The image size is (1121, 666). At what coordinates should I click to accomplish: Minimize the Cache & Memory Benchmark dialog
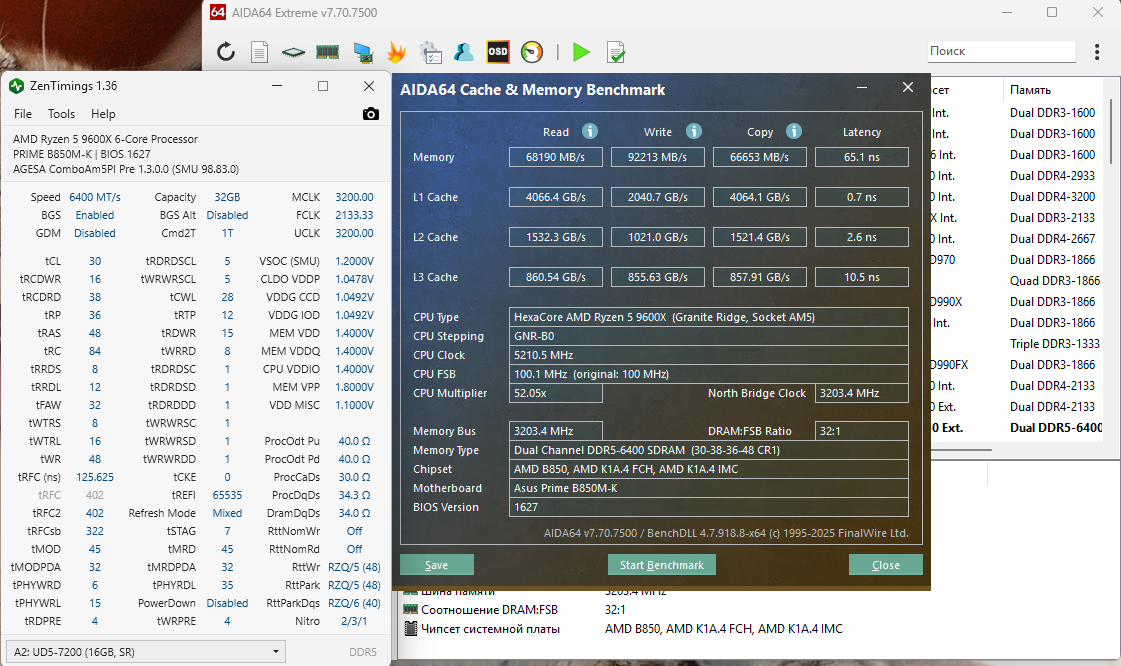(x=862, y=87)
